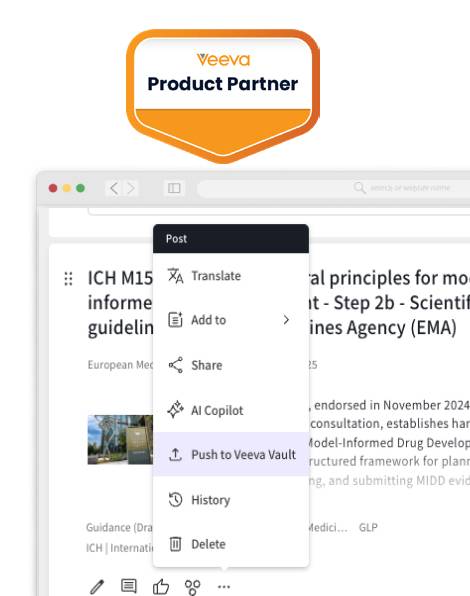
Task: Click the Delete trash can icon
Action: (x=175, y=544)
